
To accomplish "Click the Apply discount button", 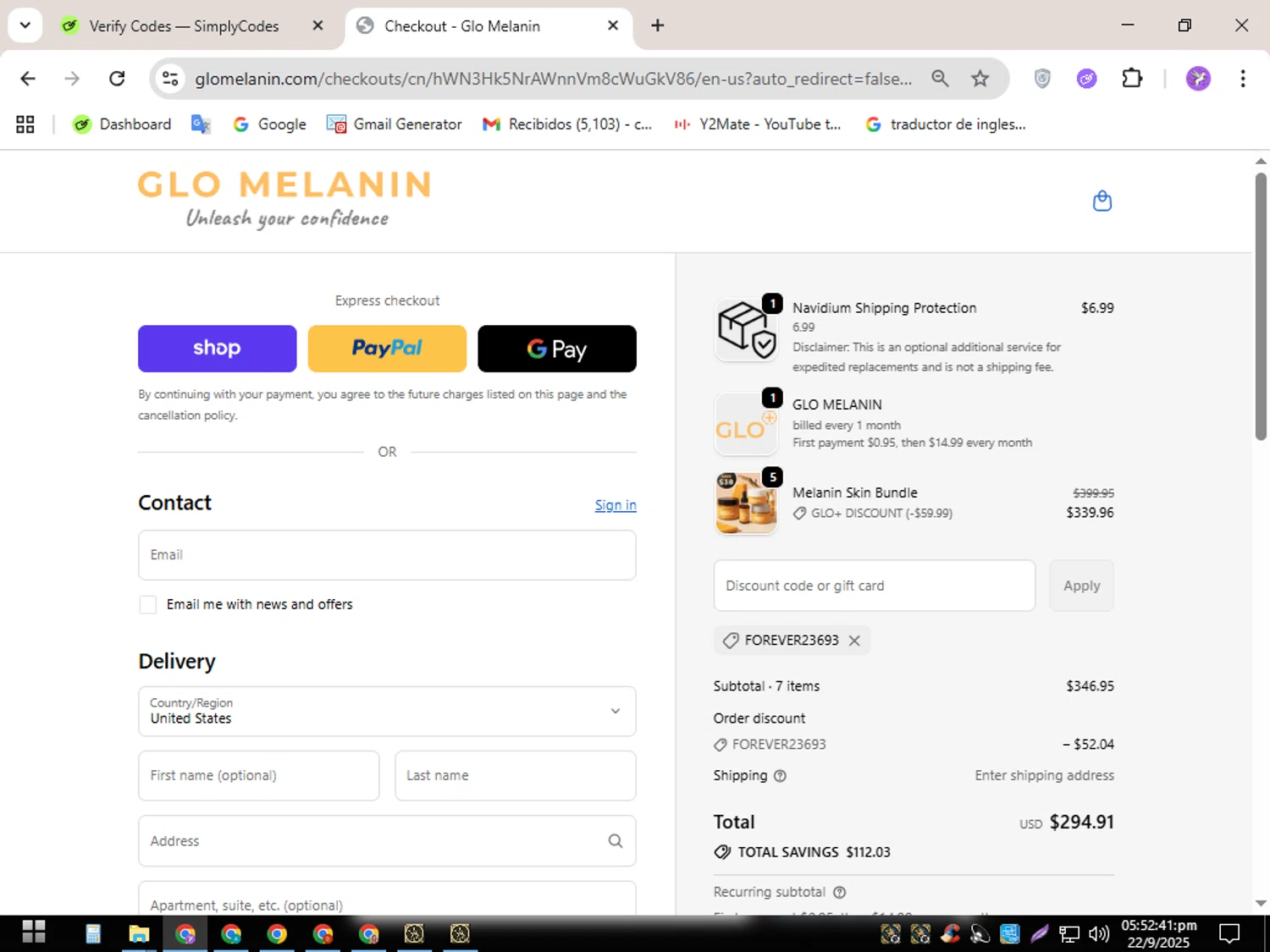I will [1081, 586].
